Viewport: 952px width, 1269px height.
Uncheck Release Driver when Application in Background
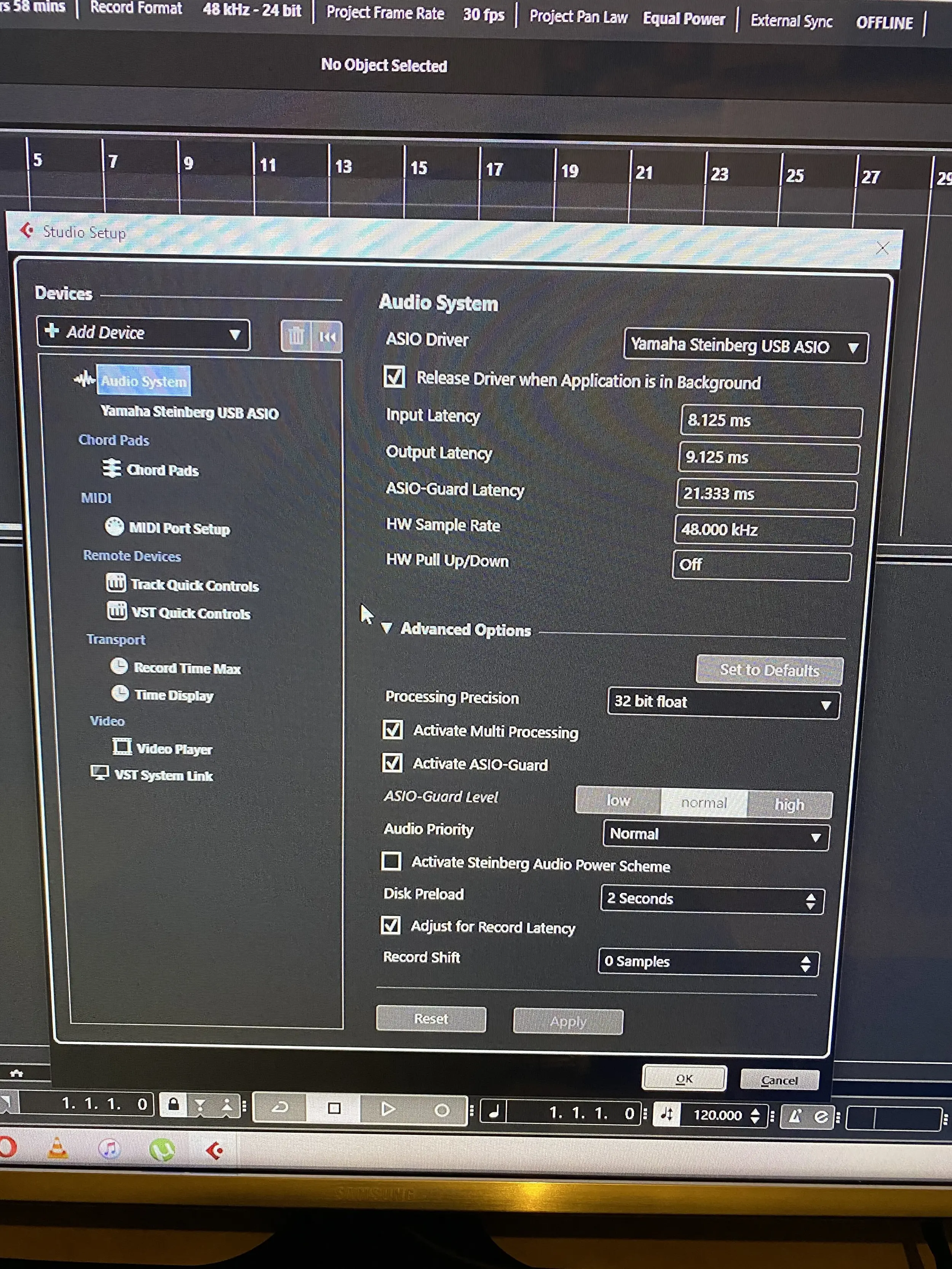point(394,377)
